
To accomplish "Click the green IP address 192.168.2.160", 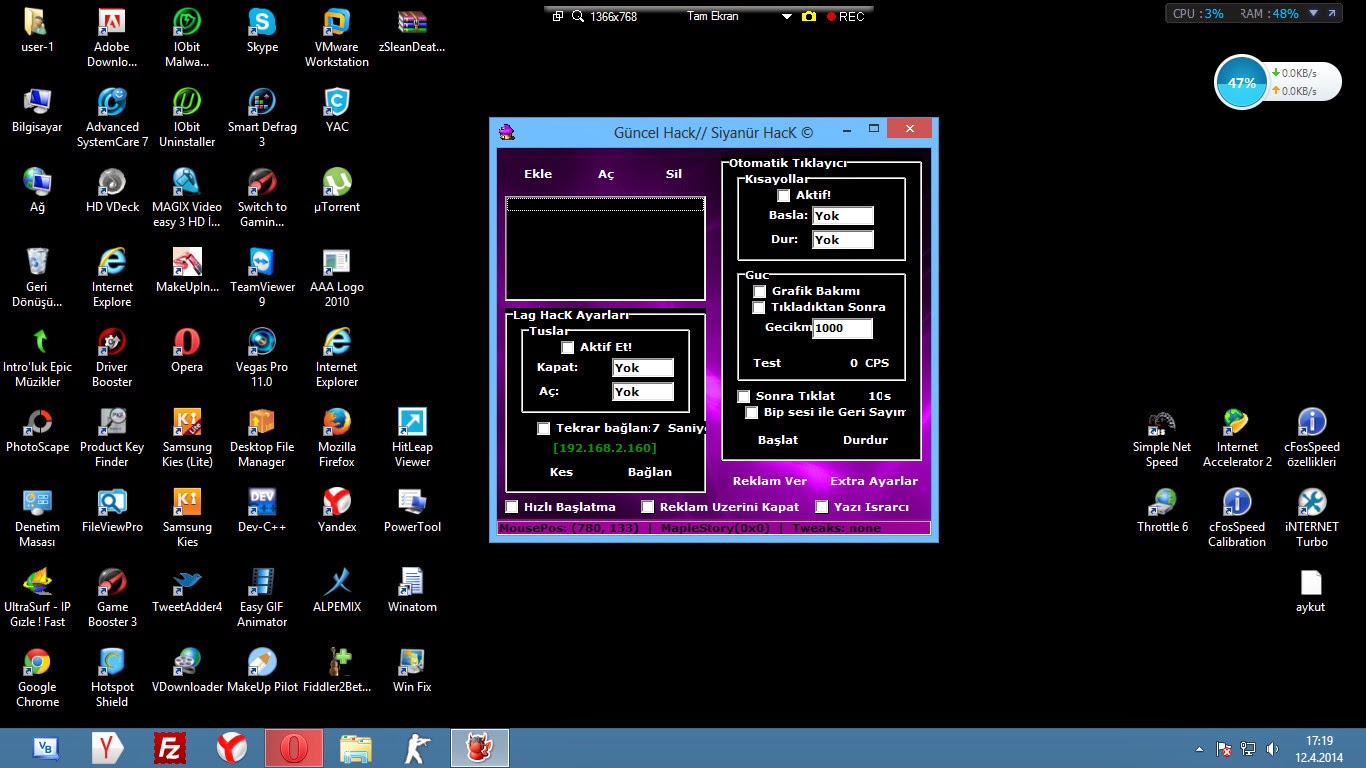I will pyautogui.click(x=605, y=449).
